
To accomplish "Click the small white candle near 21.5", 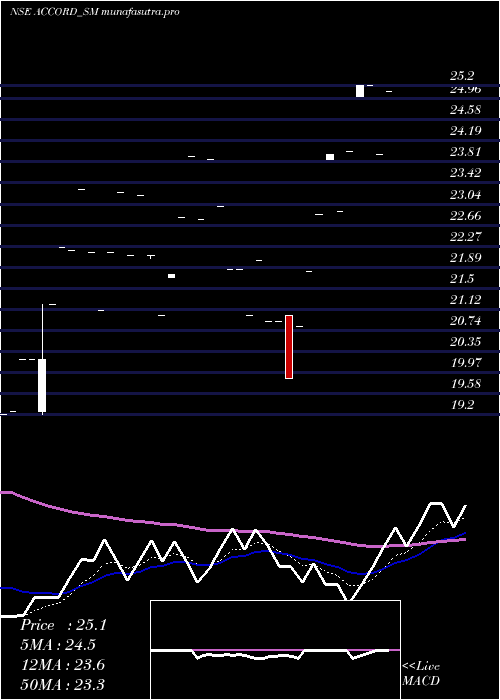I will [x=171, y=276].
